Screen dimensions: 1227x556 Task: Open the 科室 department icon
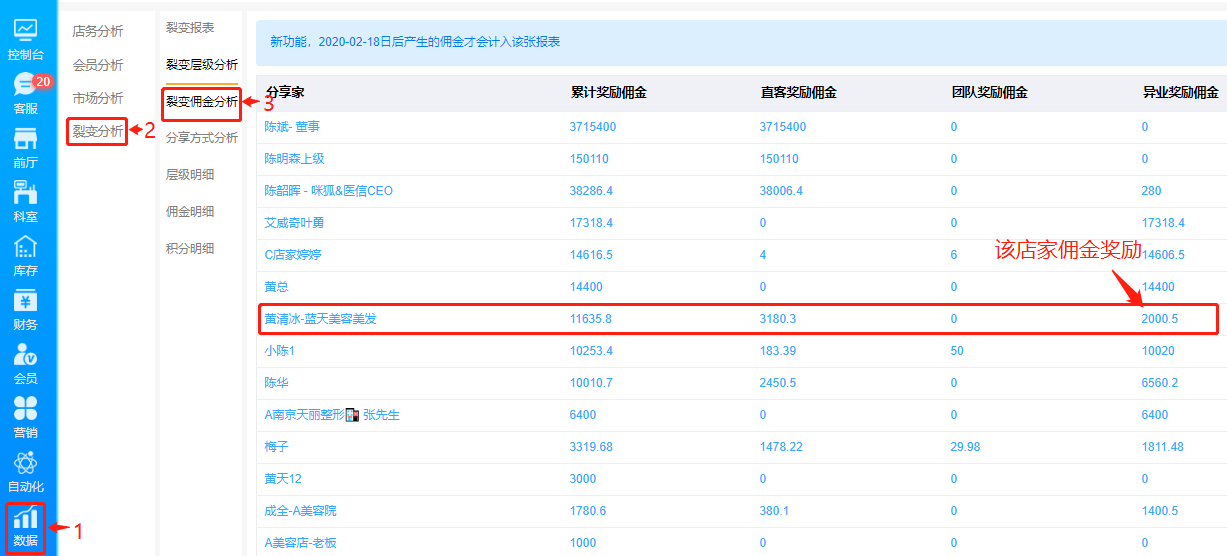coord(26,193)
